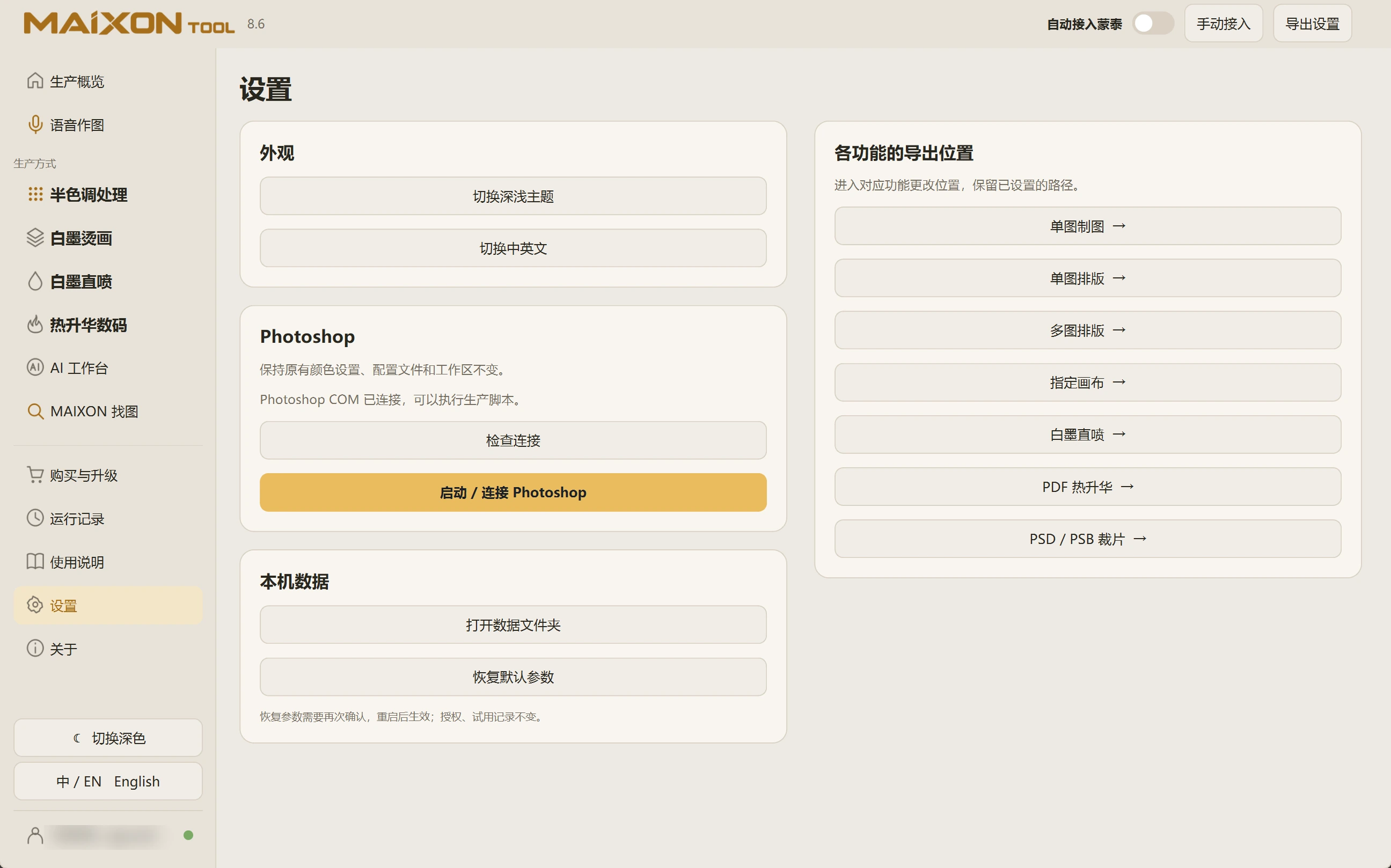Click 启动 / 连接 Photoshop button
Viewport: 1391px width, 868px height.
tap(513, 492)
